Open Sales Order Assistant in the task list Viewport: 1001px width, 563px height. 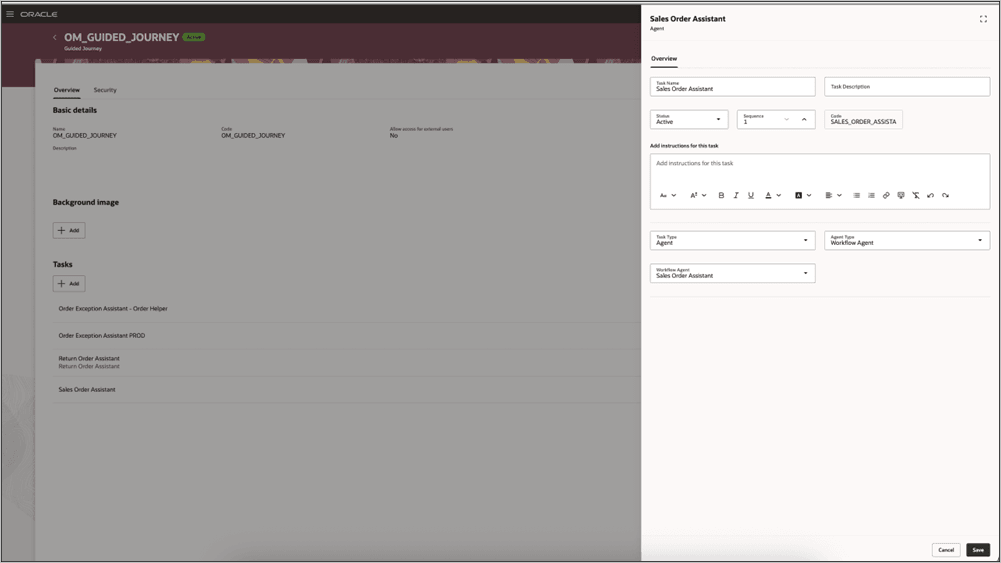87,389
